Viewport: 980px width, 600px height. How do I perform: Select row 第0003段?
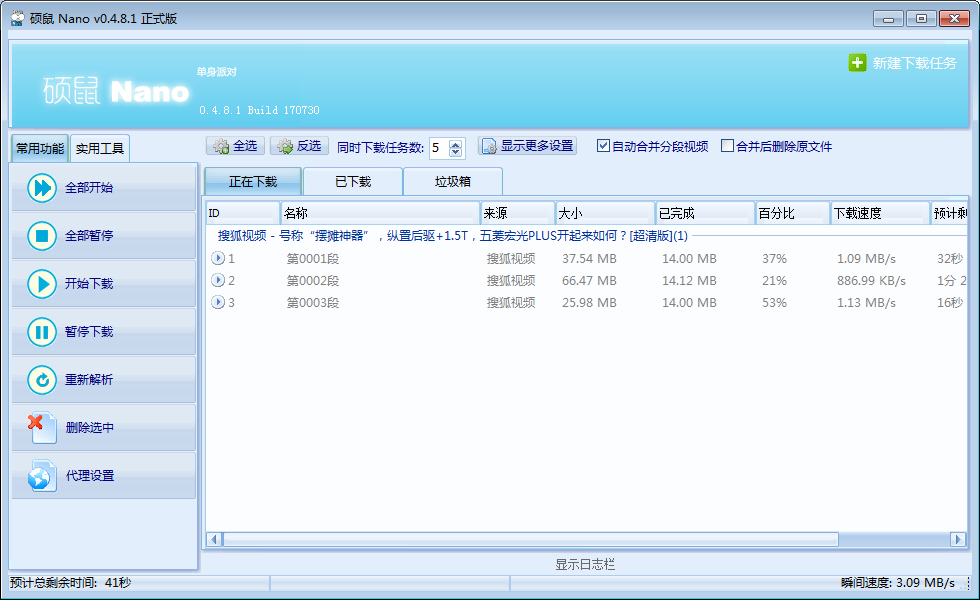click(x=587, y=302)
